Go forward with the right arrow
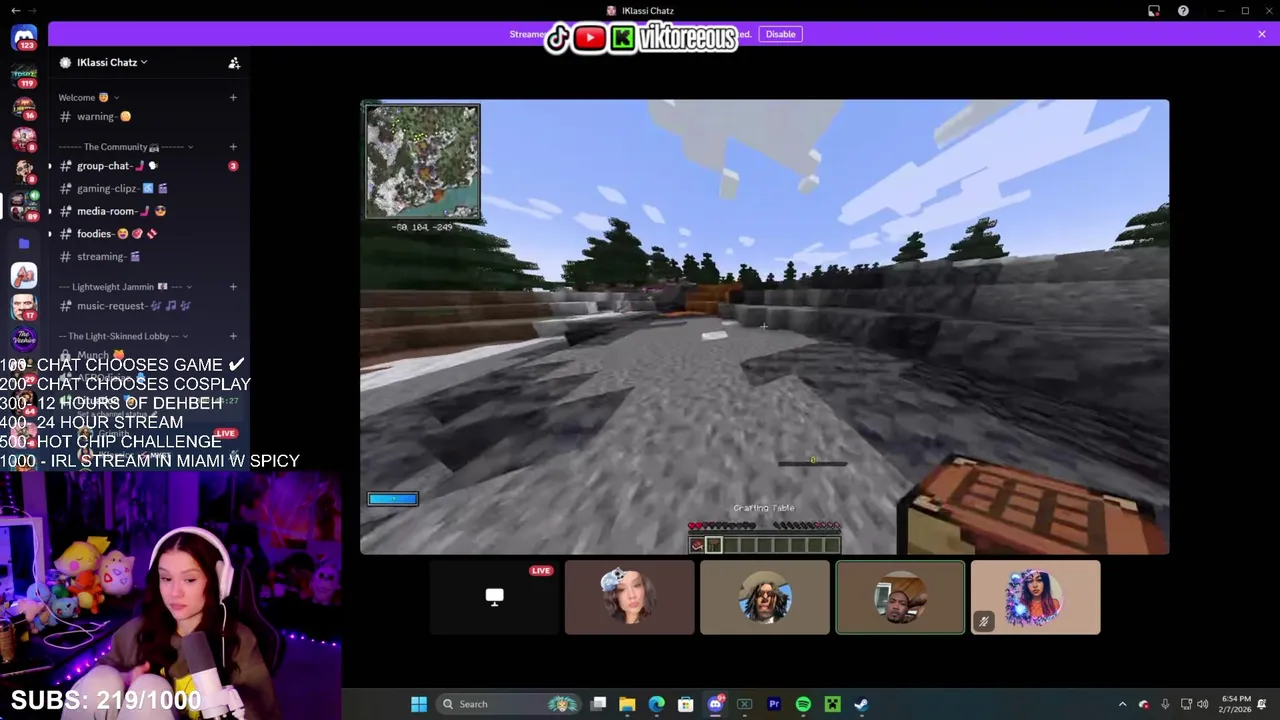 33,10
